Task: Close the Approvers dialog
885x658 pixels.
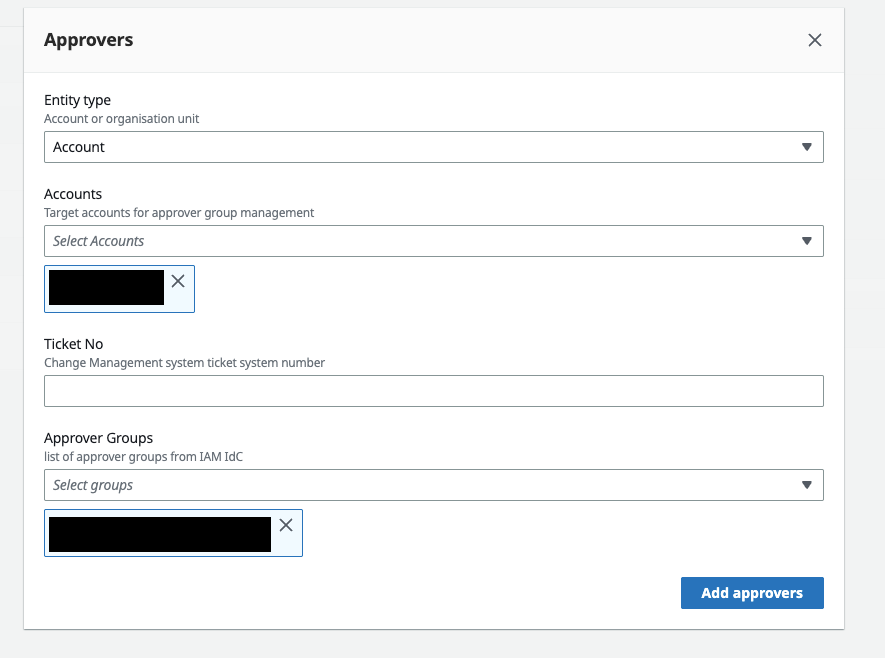Action: [x=814, y=40]
